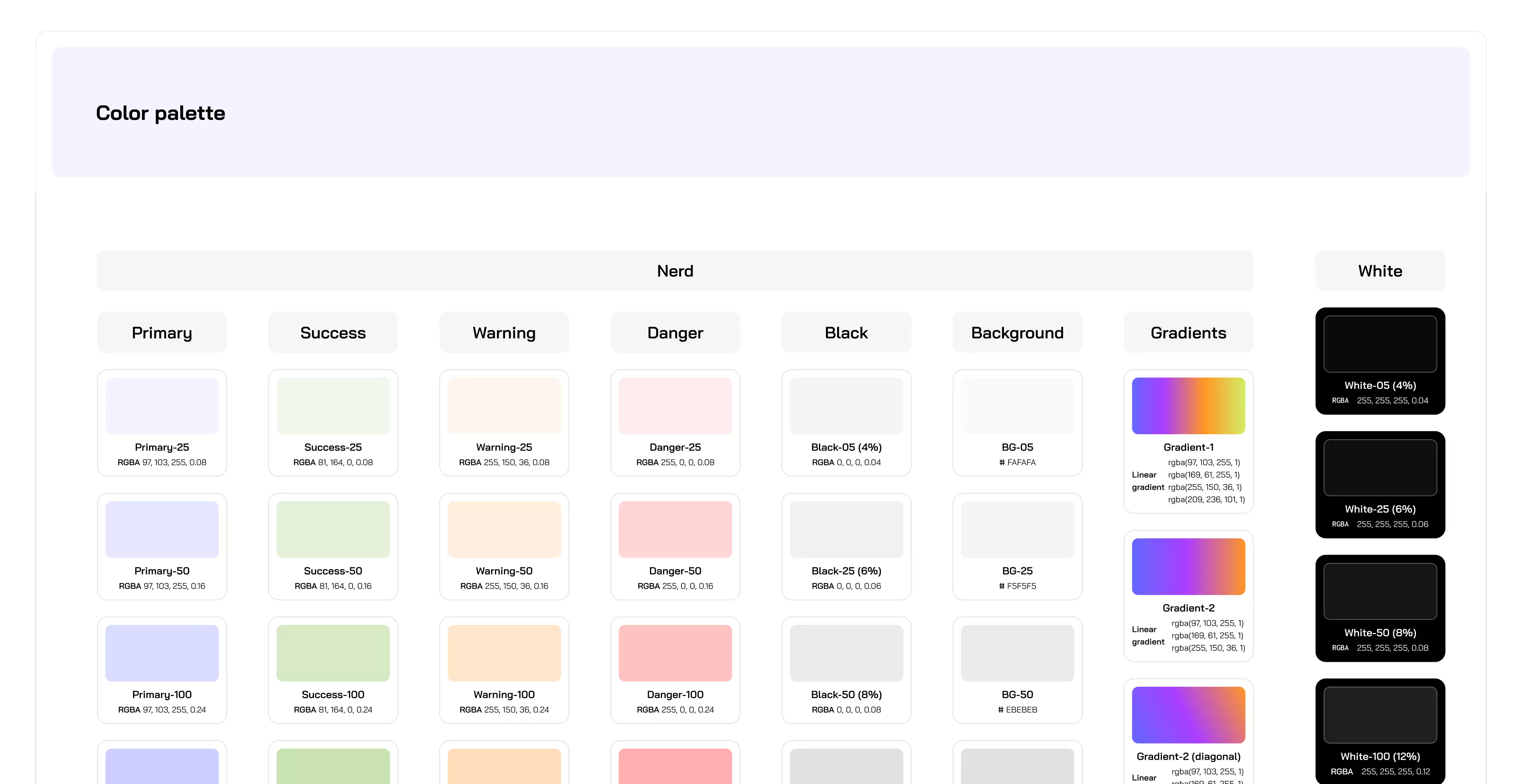Click the Gradient-1 rainbow swatch

(1188, 405)
